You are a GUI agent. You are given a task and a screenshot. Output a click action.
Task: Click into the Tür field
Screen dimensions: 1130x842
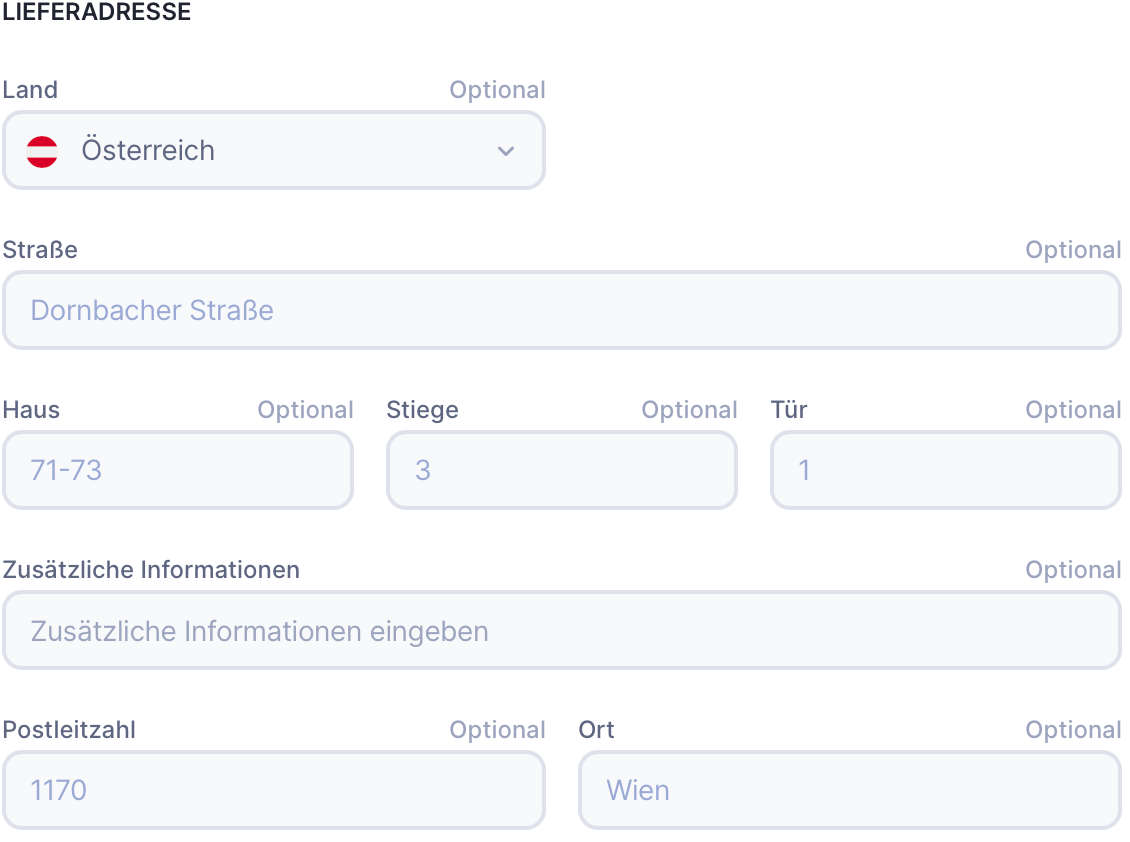click(945, 471)
